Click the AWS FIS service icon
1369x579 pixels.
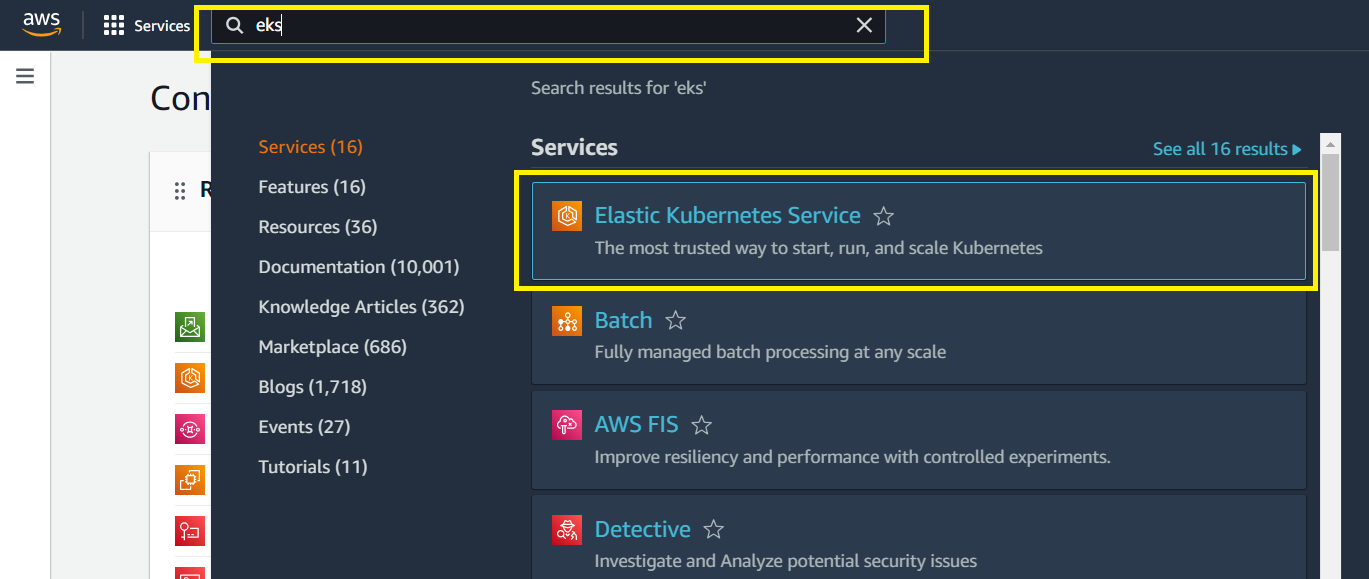point(567,424)
